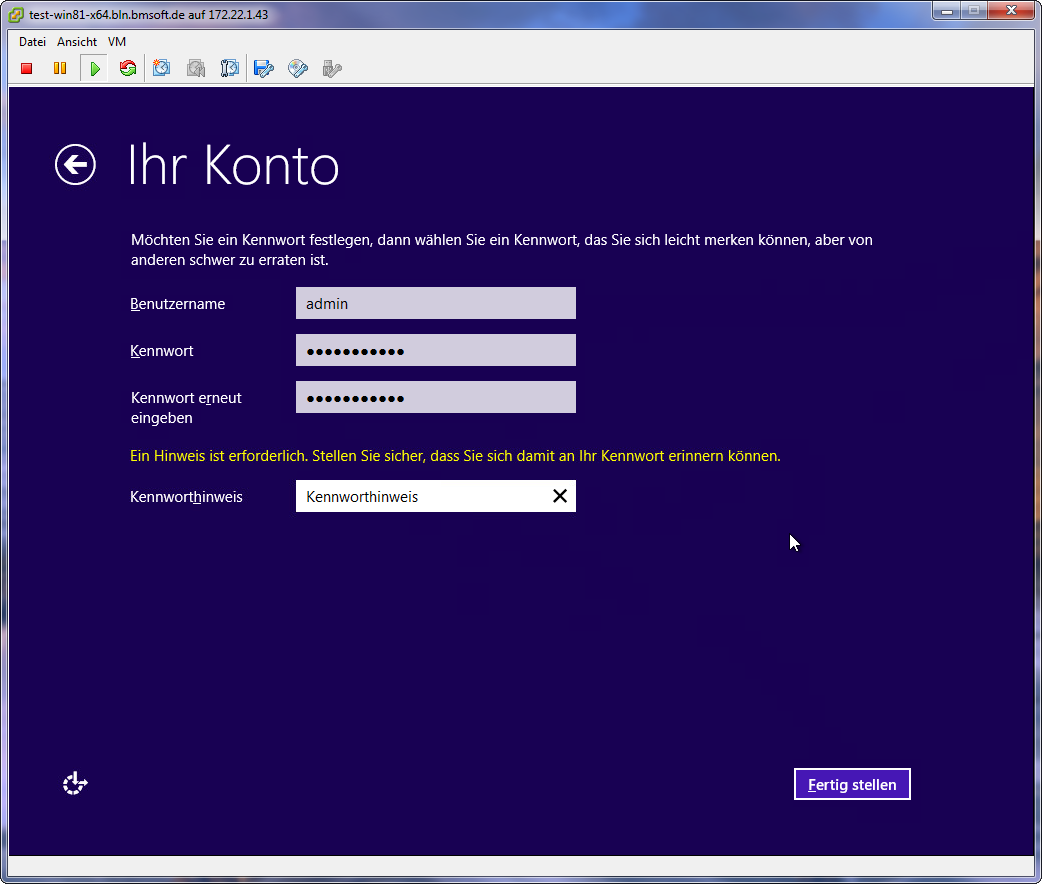Open the Ease of Access icon
The height and width of the screenshot is (884, 1042).
pos(75,784)
